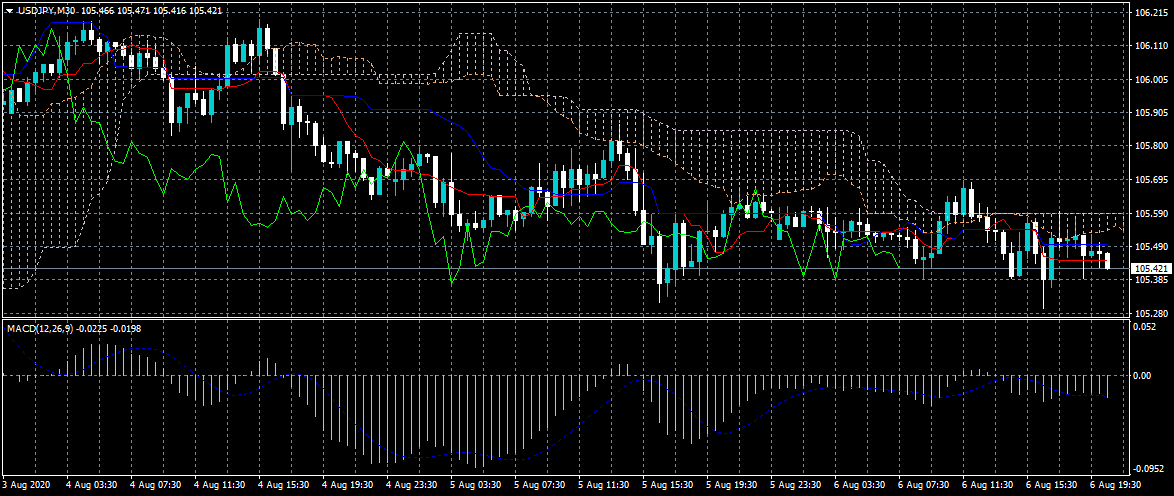1174x496 pixels.
Task: Click the 6 Aug 07:30 time label
Action: 924,485
